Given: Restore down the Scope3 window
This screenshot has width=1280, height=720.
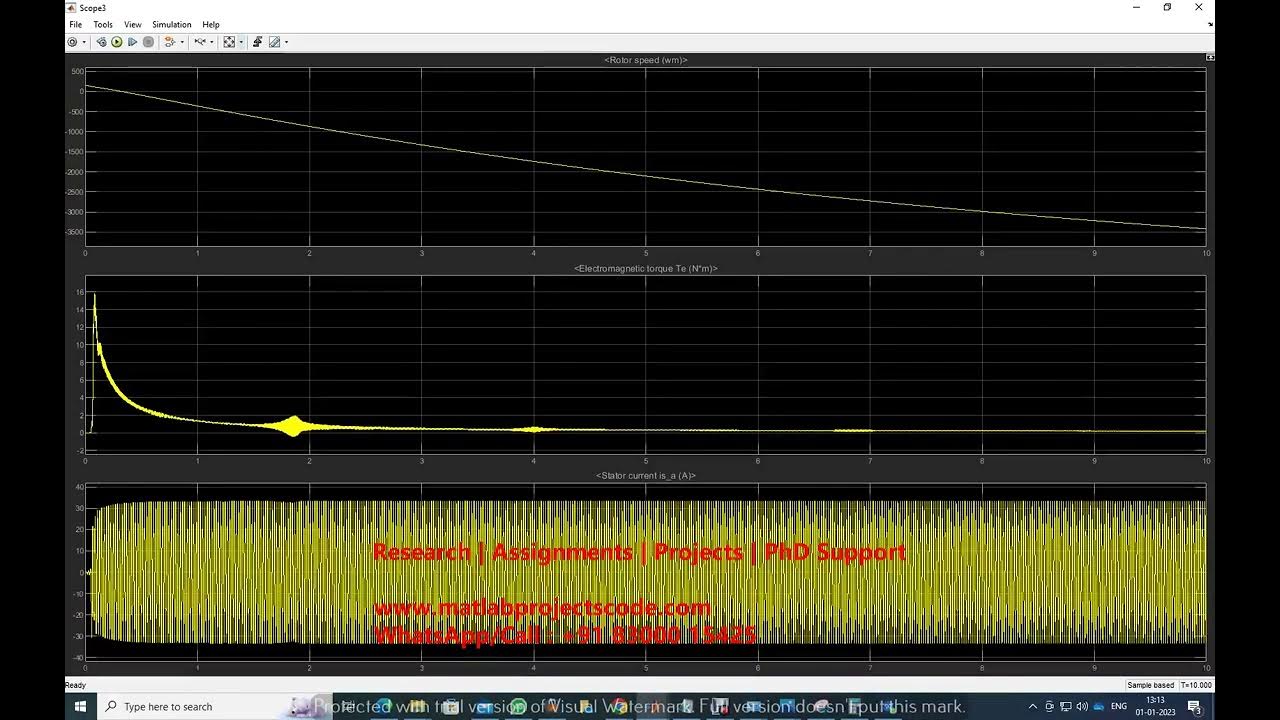Looking at the screenshot, I should (1167, 7).
